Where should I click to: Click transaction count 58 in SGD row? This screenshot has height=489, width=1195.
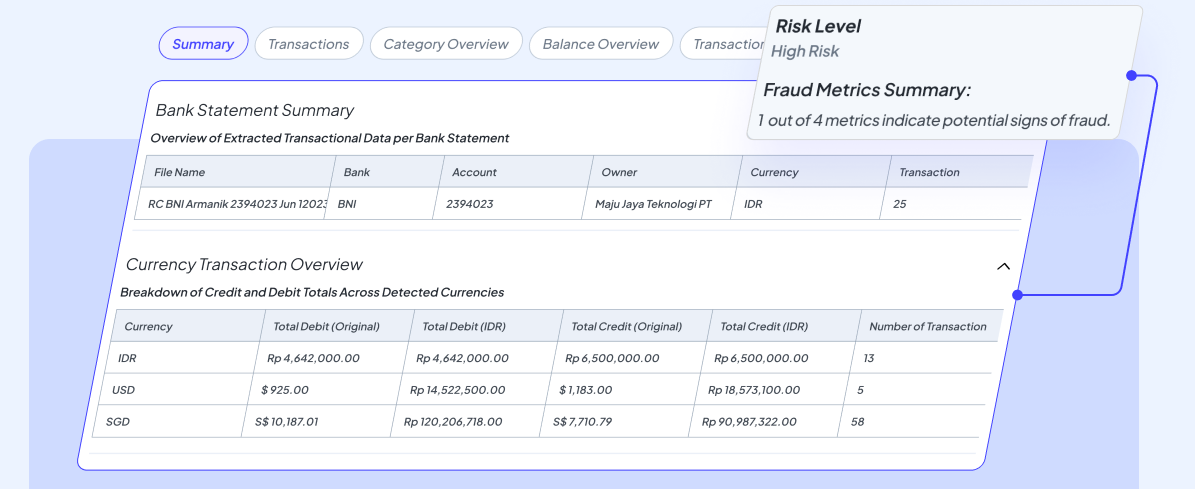coord(857,421)
